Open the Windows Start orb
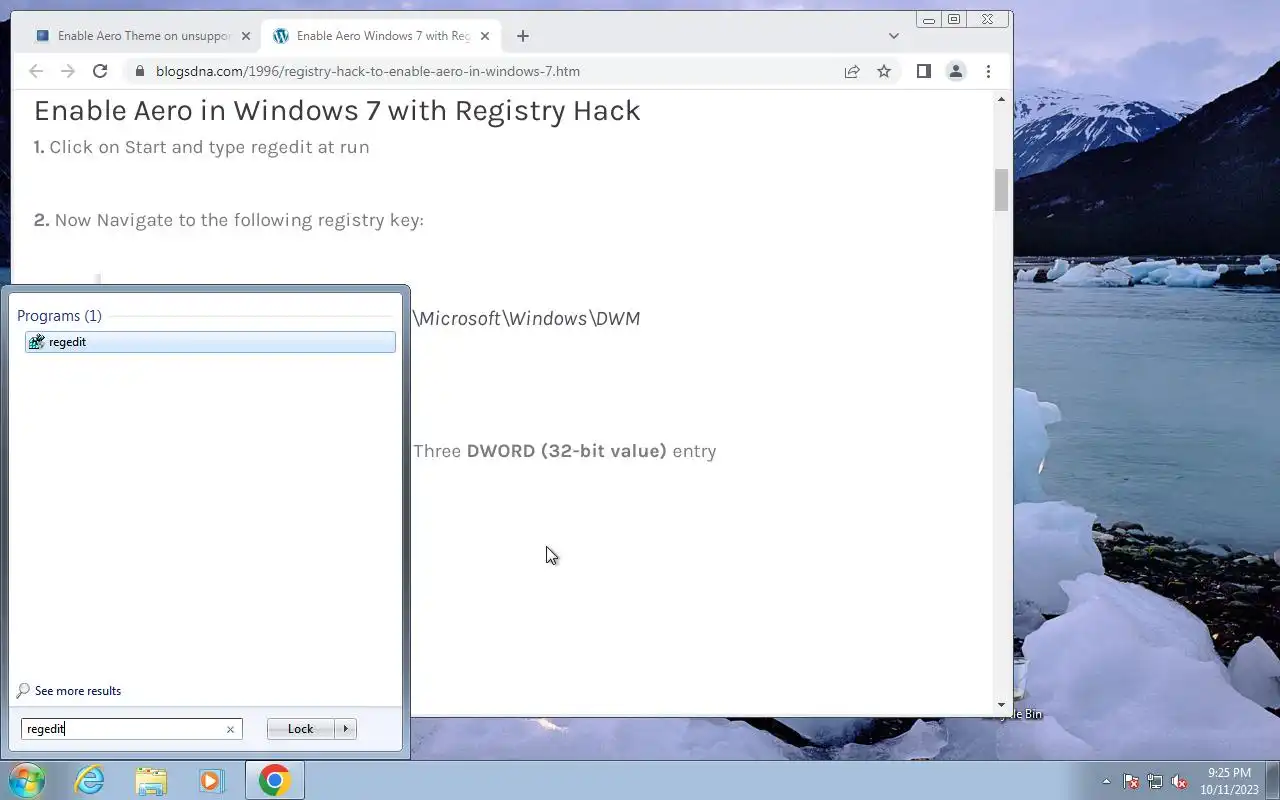Image resolution: width=1280 pixels, height=800 pixels. [x=27, y=780]
